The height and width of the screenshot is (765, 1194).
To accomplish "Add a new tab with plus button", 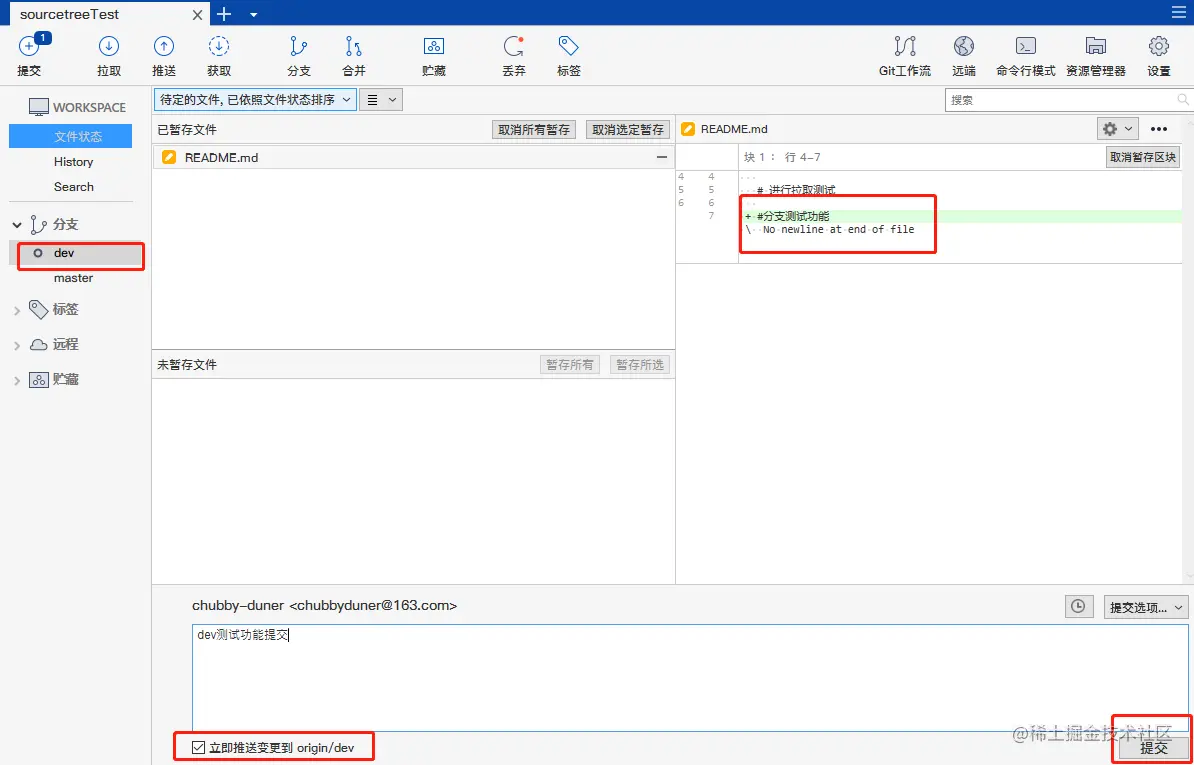I will (x=223, y=14).
